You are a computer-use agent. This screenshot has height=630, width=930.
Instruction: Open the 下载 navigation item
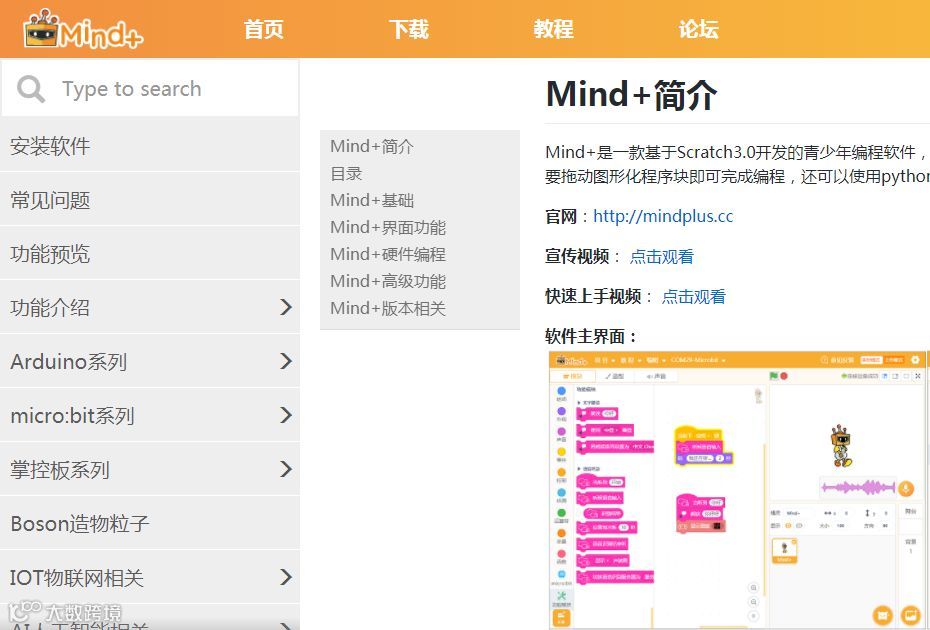tap(409, 29)
